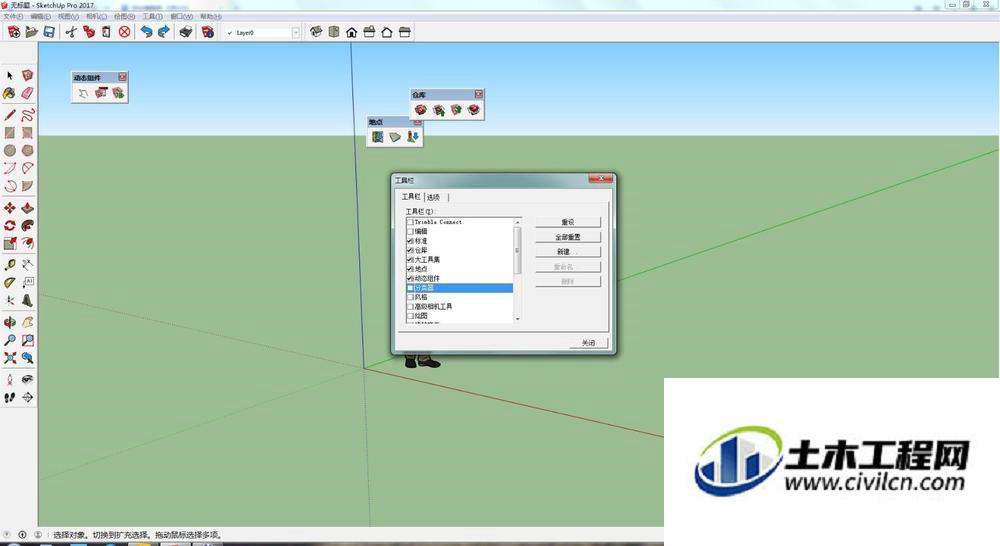Screen dimensions: 1000x546
Task: Click the toolbar list scrollbar down arrow
Action: pos(517,318)
